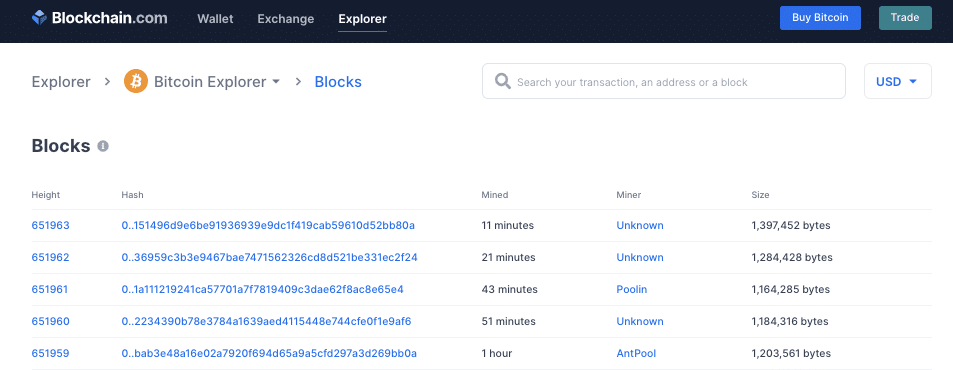Click the '51 minutes' mined time
Screen dimensions: 953x370
tap(508, 321)
